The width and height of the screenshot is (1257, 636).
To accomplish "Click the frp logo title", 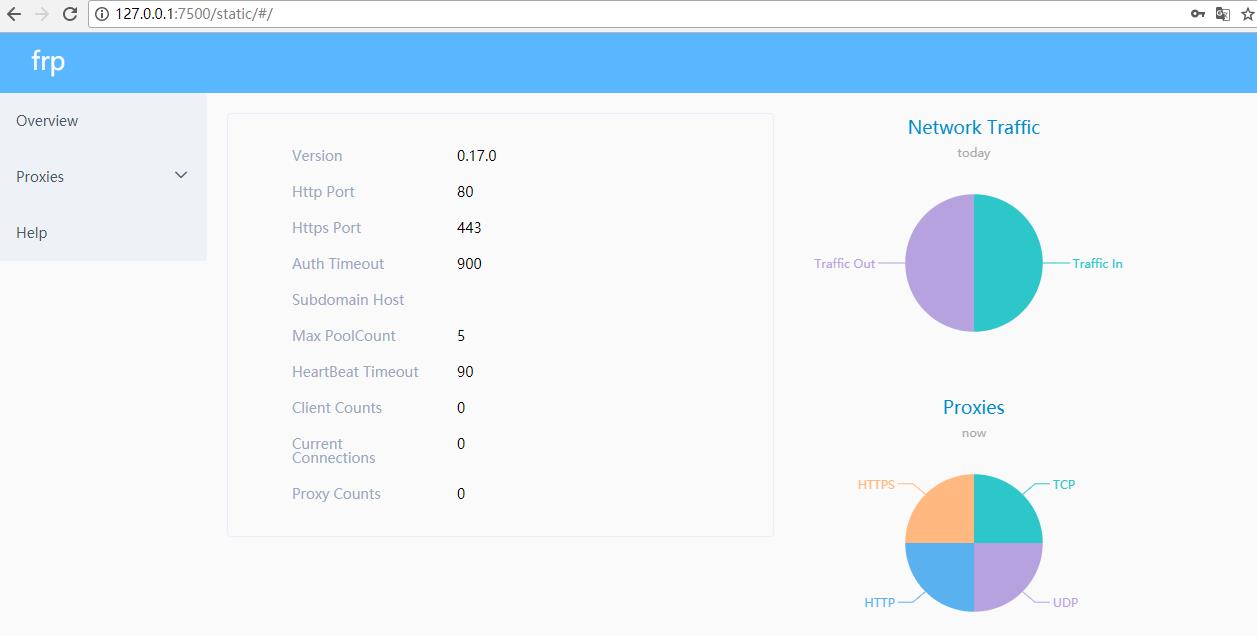I will coord(48,62).
